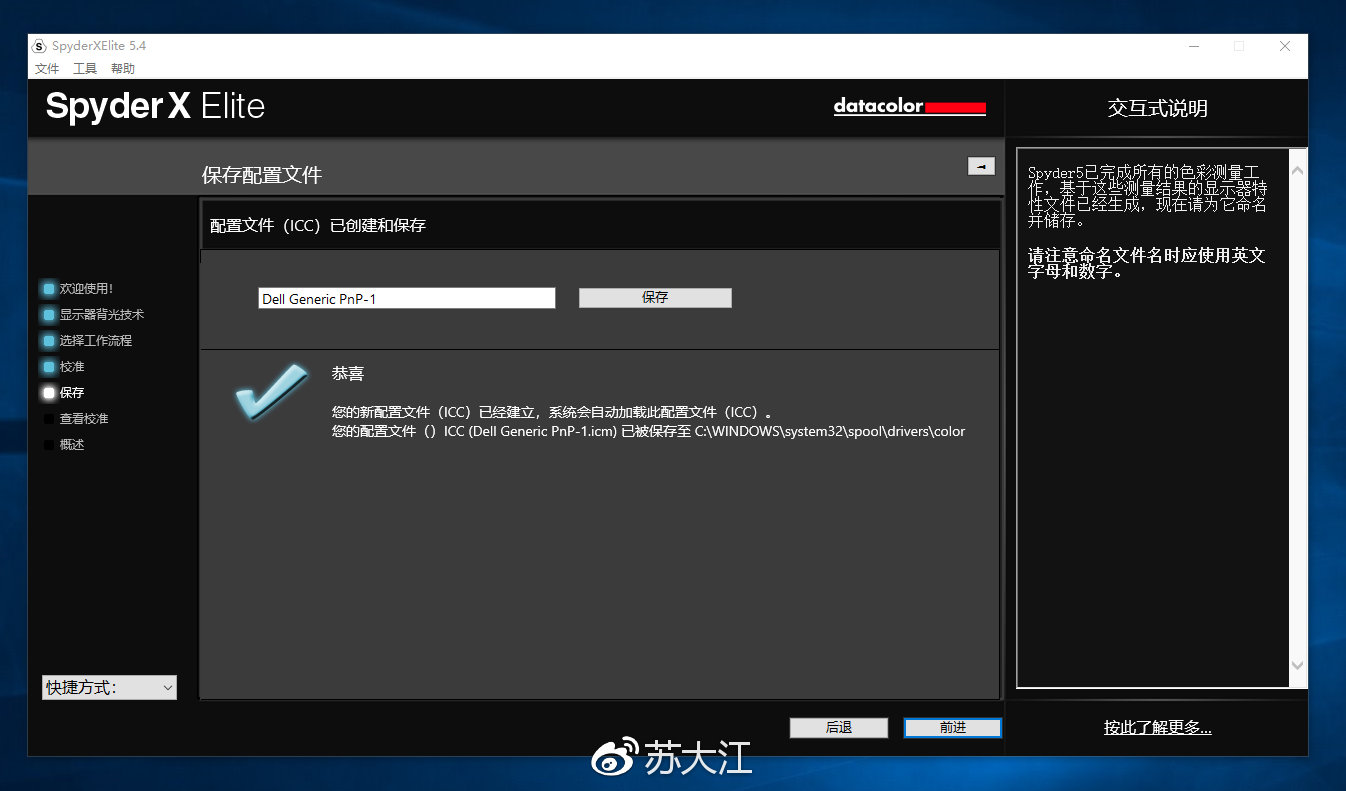1346x791 pixels.
Task: Click the 保存 button beside the profile name
Action: click(655, 298)
